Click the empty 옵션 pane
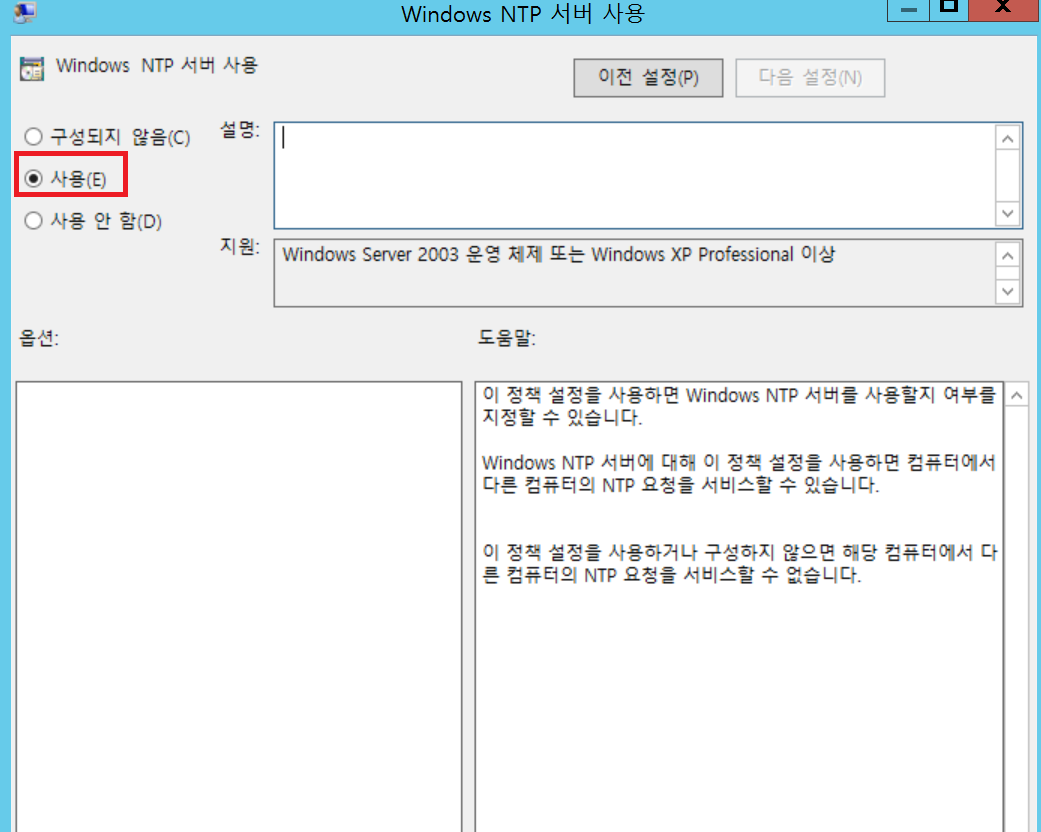The height and width of the screenshot is (832, 1041). point(239,606)
